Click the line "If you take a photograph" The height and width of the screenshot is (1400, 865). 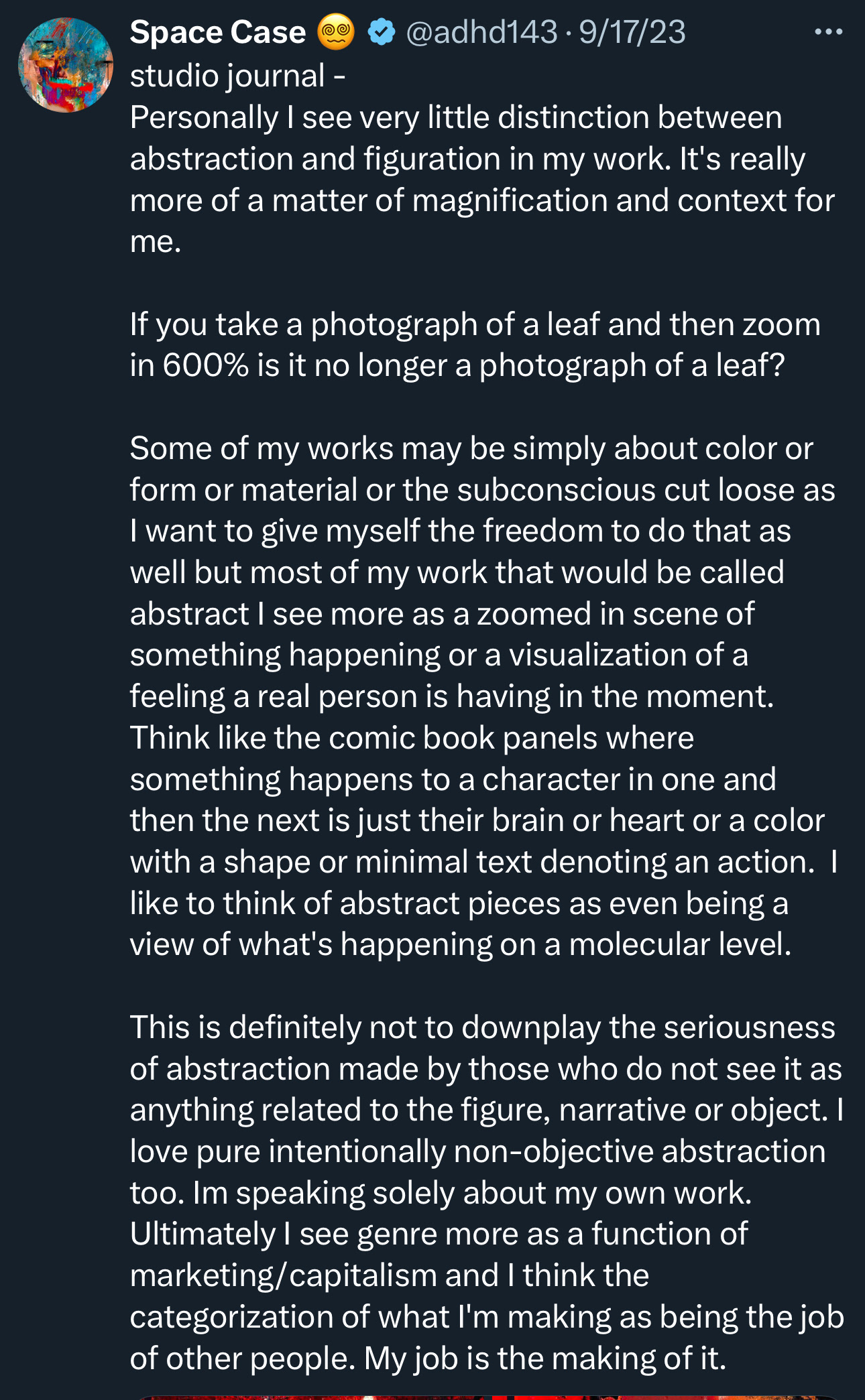pyautogui.click(x=475, y=324)
